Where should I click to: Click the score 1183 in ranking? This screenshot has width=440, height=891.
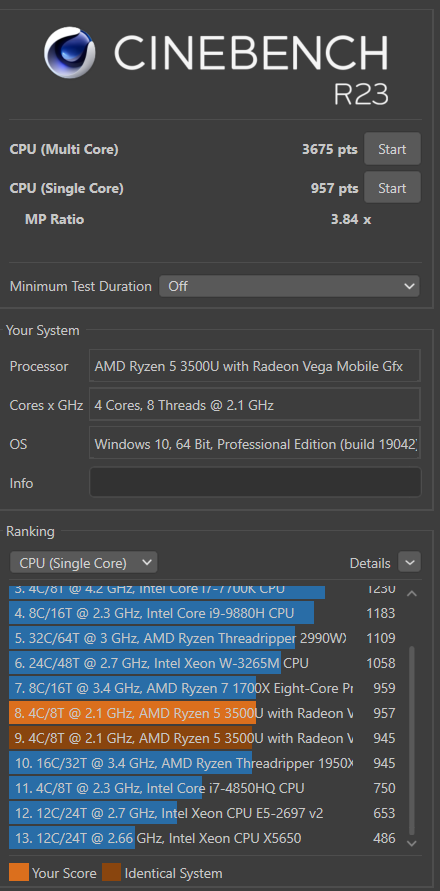point(380,613)
